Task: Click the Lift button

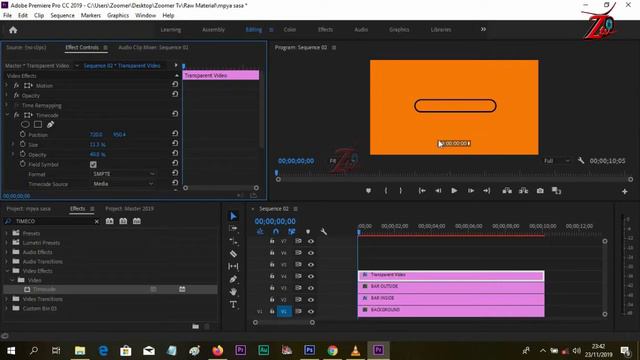Action: pos(507,191)
